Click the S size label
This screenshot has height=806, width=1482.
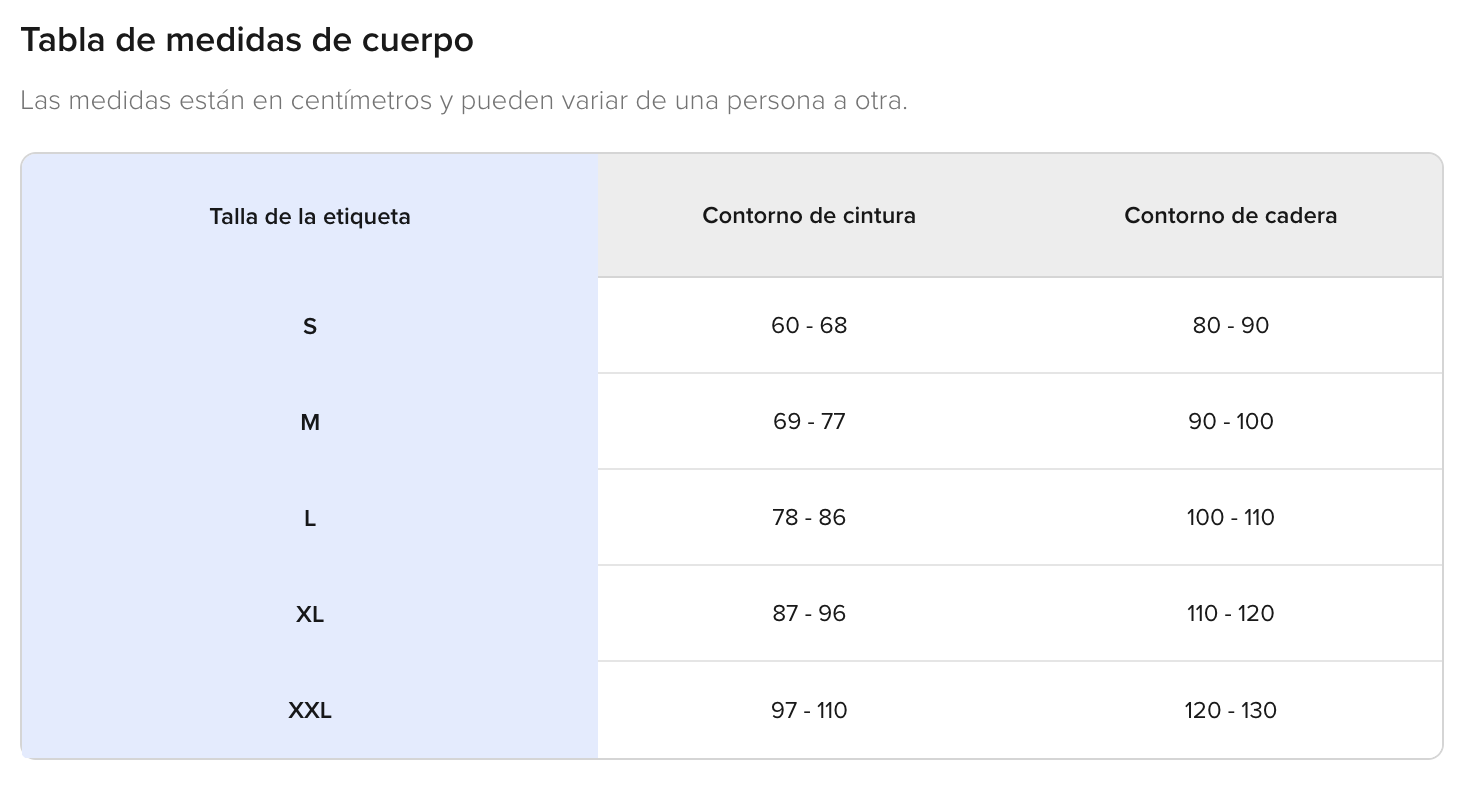(x=310, y=326)
